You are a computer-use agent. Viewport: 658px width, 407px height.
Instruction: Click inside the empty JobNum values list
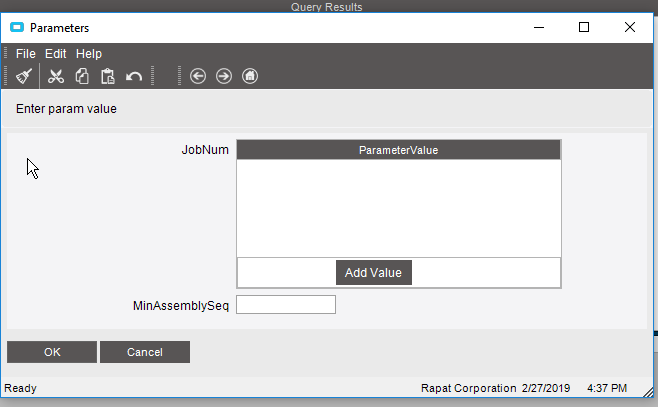pos(398,208)
